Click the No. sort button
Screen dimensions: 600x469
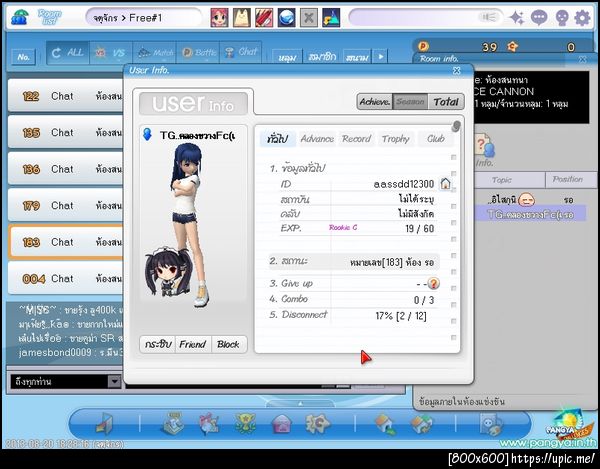tap(23, 57)
